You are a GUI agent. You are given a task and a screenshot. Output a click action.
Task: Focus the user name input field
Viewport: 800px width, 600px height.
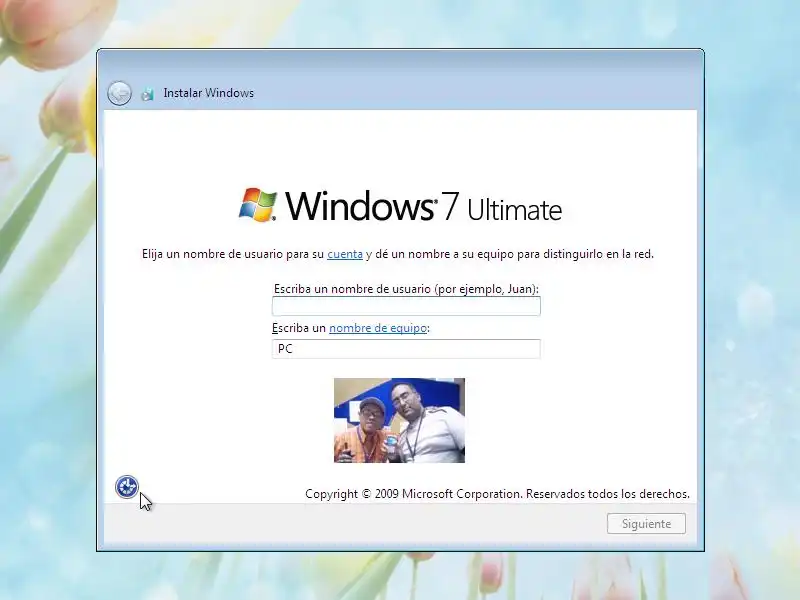[x=406, y=306]
